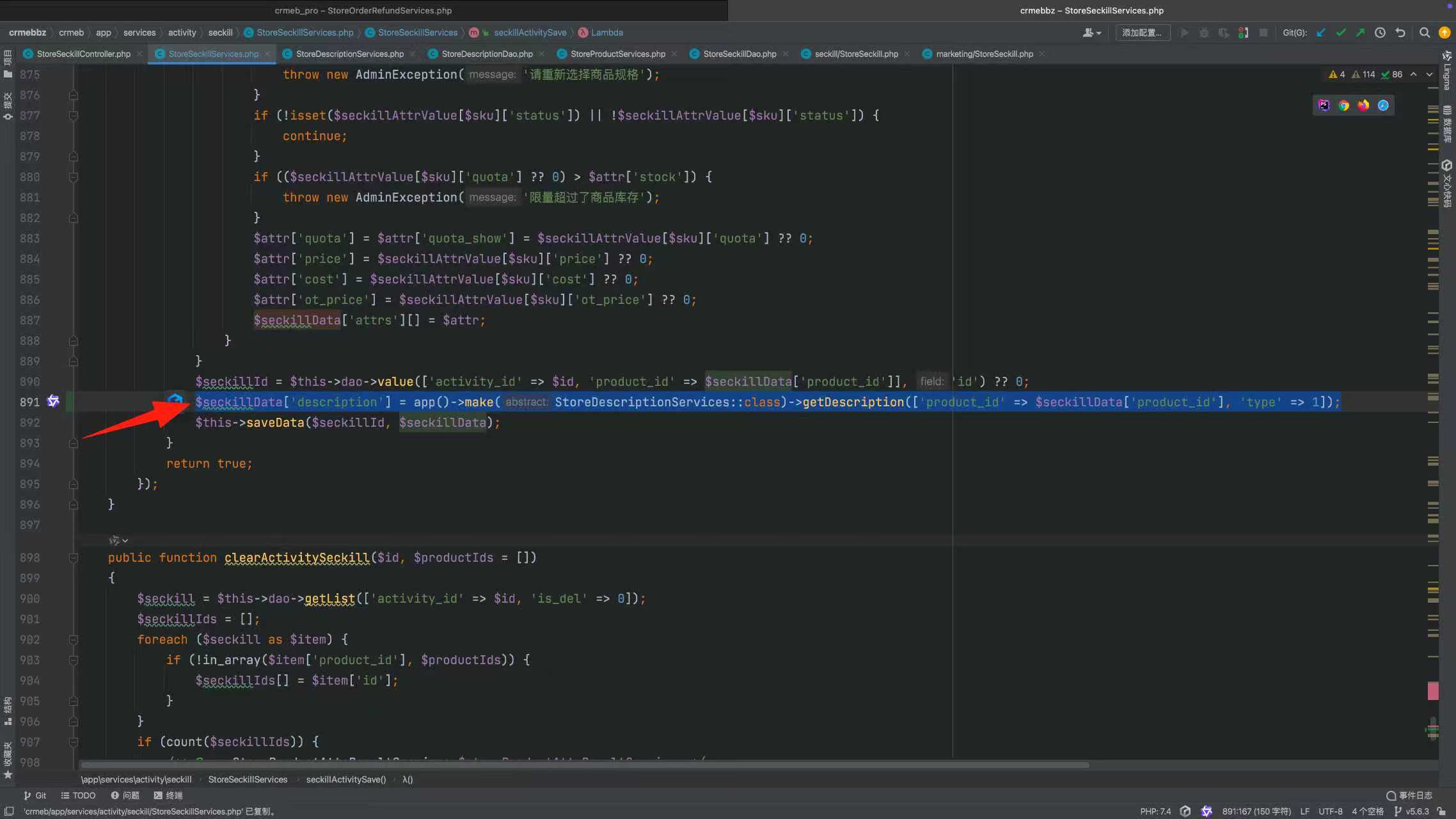Image resolution: width=1456 pixels, height=819 pixels.
Task: Click horizontal scrollbar under editor
Action: pos(585,765)
